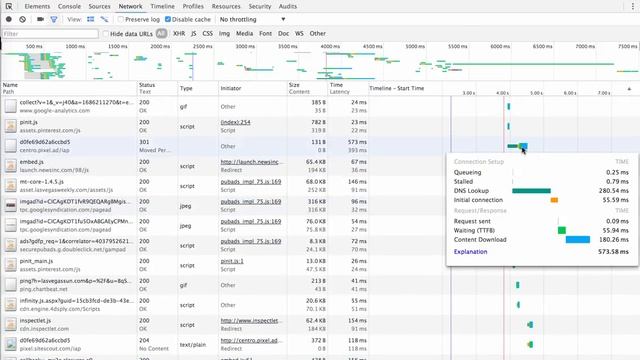Toggle the capture screenshots camera icon
640x360 pixels.
coord(40,19)
